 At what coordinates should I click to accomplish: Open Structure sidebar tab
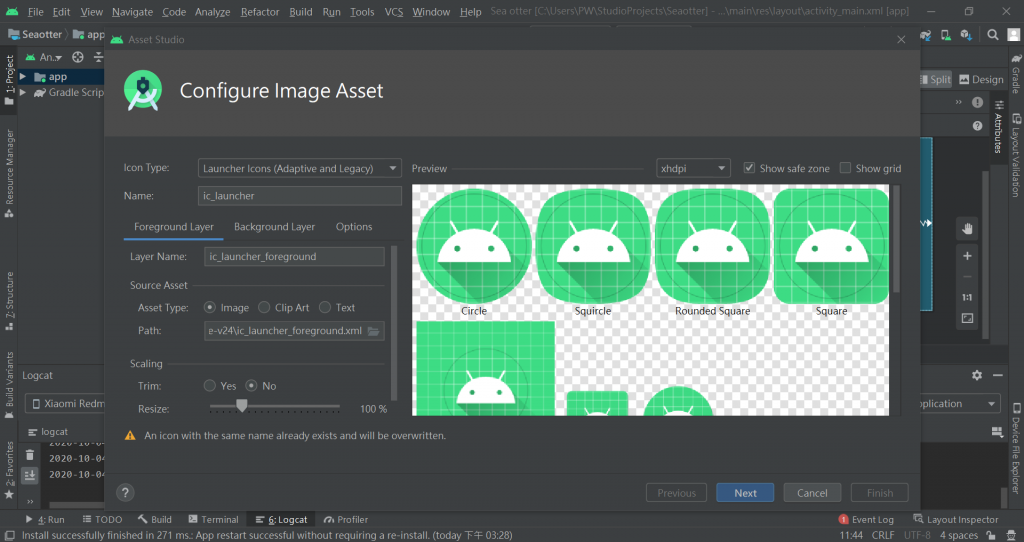coord(9,300)
